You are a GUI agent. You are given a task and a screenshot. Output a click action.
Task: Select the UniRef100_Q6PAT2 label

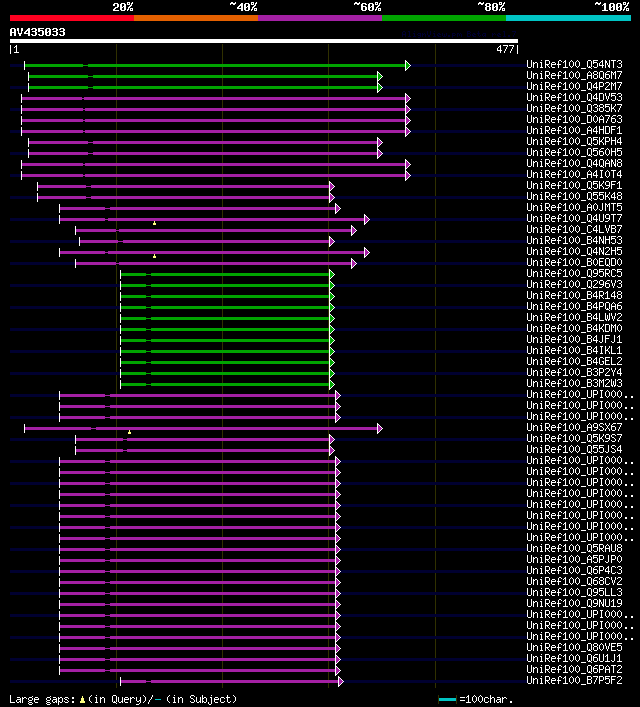coord(574,670)
